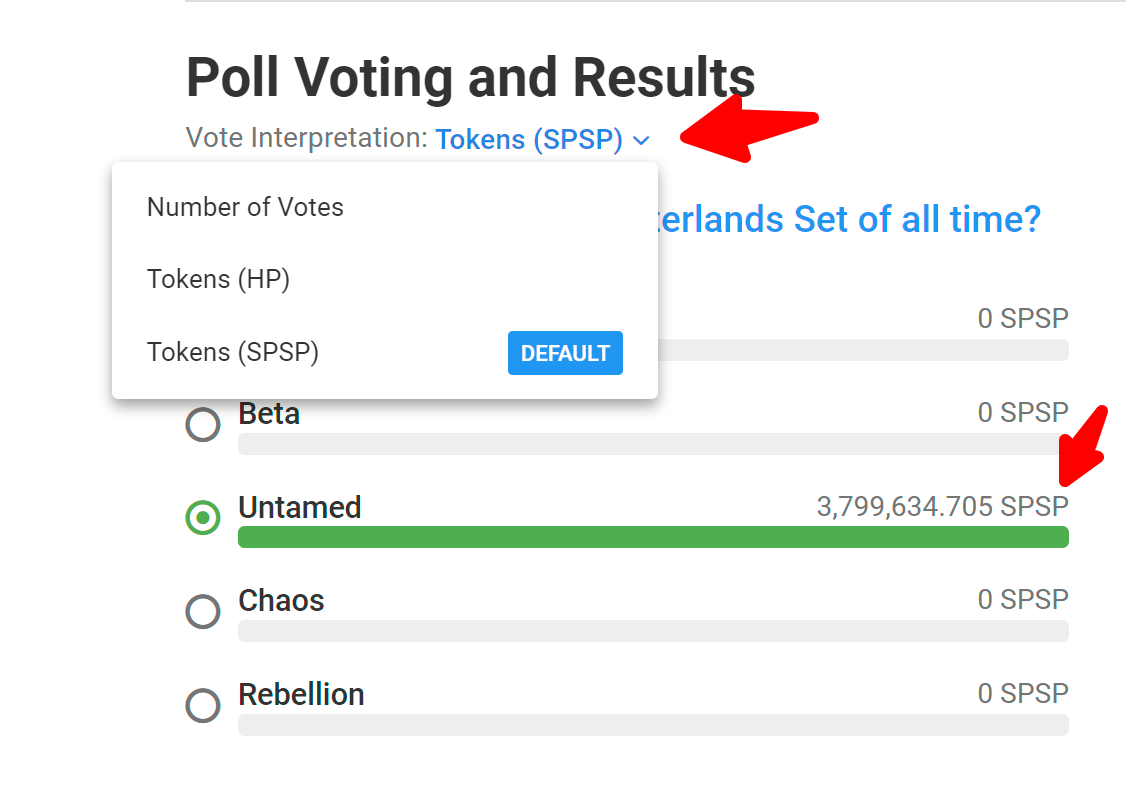Click the Untamed option label
This screenshot has height=807, width=1126.
(300, 508)
